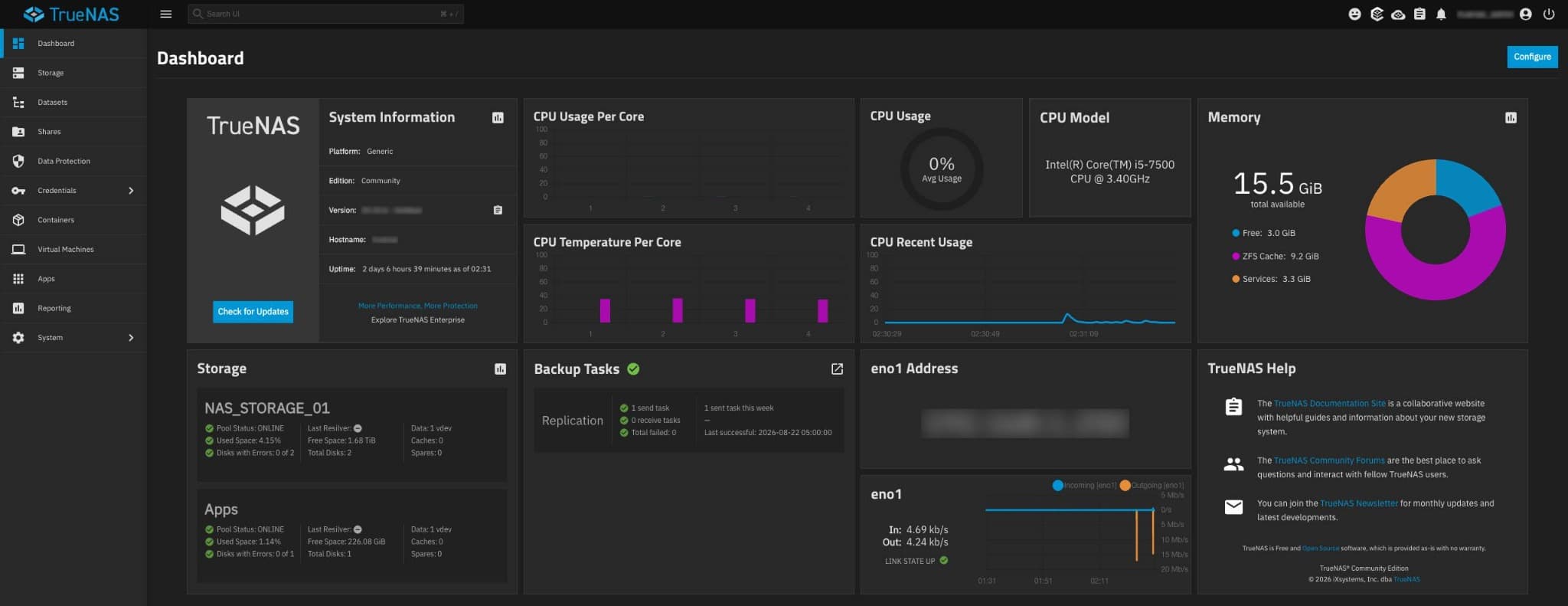Click the magenta ZFS Cache legend dot
This screenshot has height=606, width=1568.
point(1236,256)
